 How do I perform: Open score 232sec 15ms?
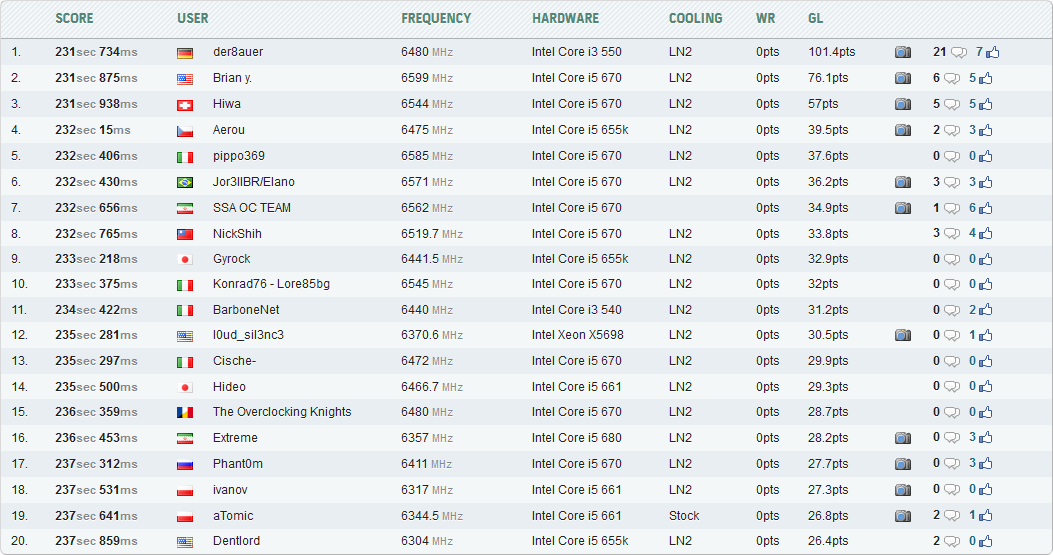click(x=93, y=130)
